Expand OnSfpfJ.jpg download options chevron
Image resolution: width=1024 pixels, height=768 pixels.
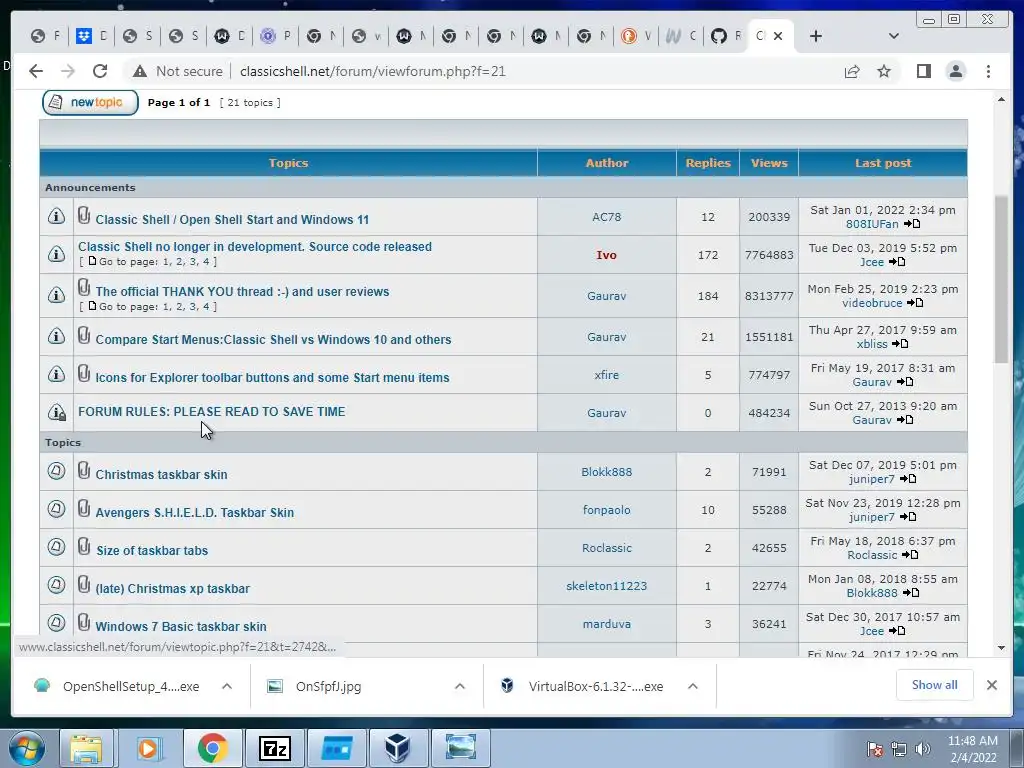click(460, 686)
